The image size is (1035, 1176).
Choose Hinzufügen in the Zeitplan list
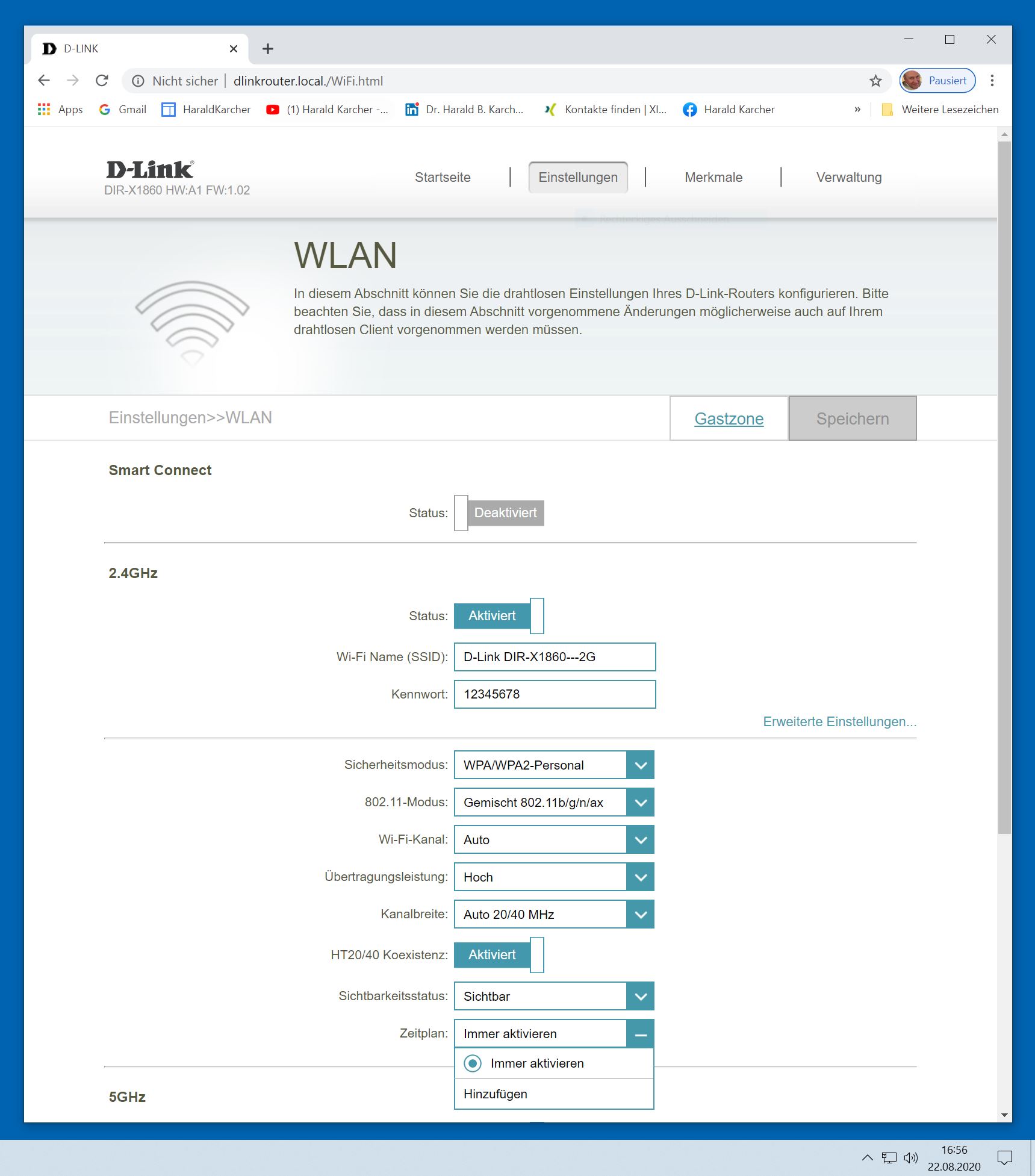tap(554, 1094)
